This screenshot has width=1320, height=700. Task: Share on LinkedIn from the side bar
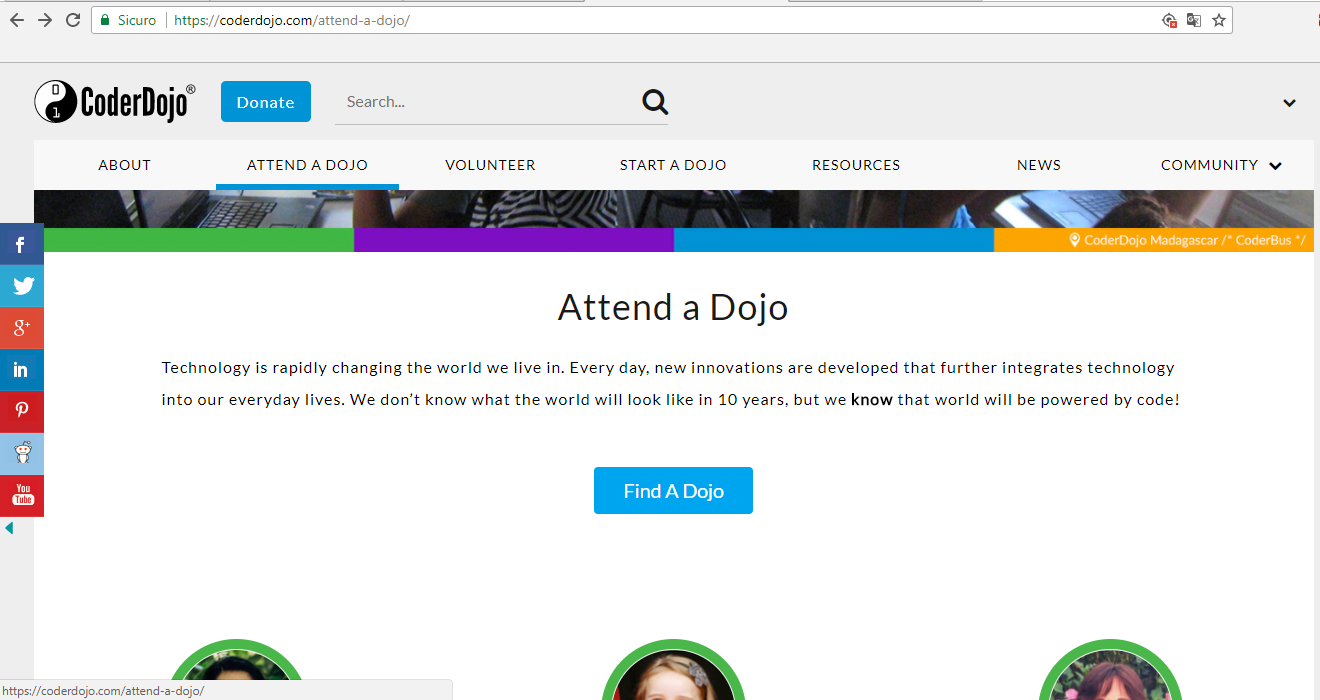click(21, 370)
